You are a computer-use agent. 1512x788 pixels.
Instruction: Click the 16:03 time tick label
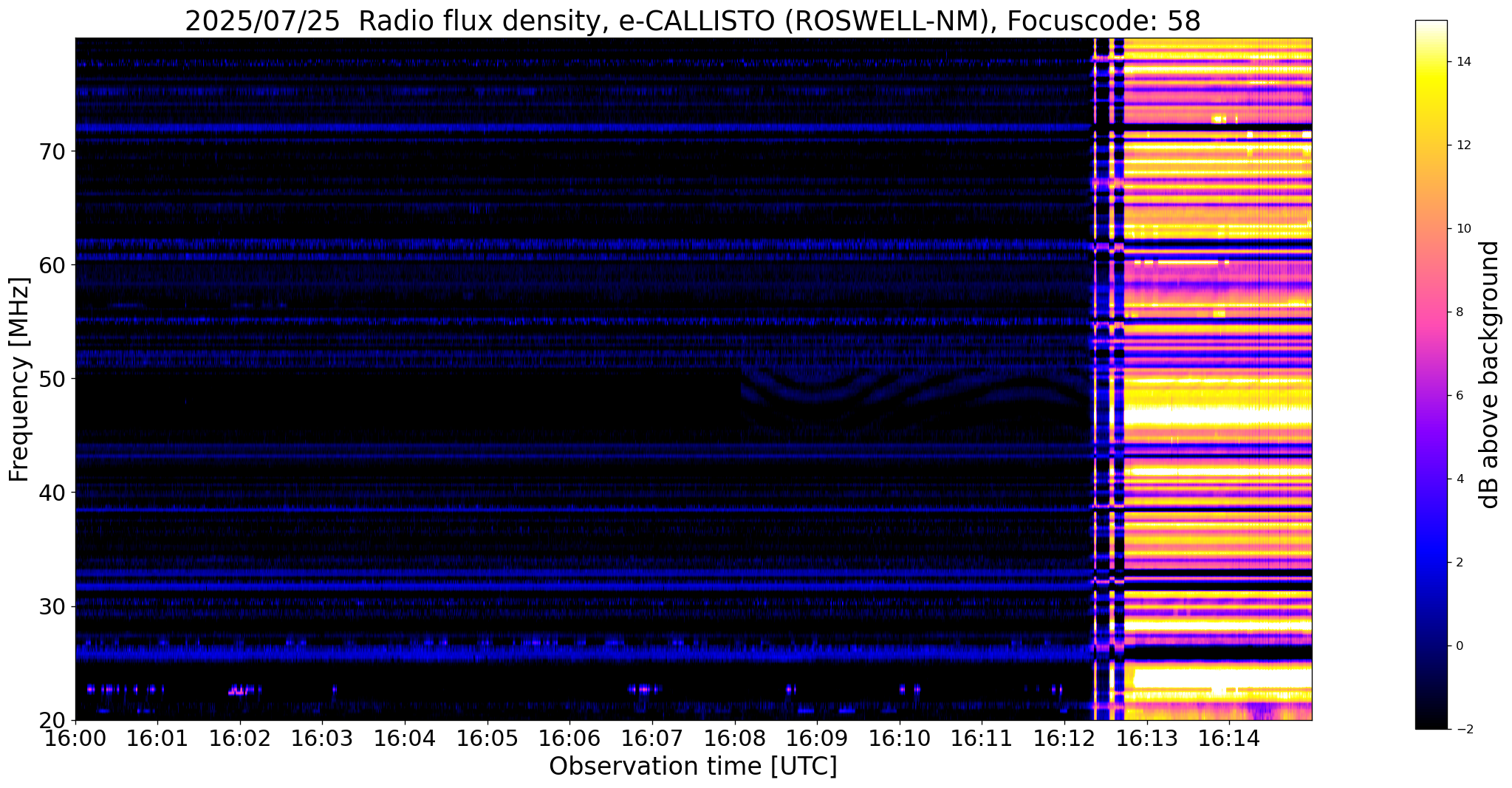click(x=322, y=739)
